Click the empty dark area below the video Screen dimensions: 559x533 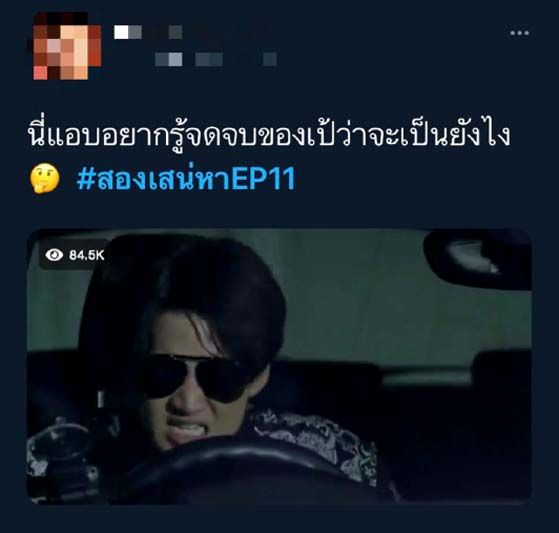coord(280,519)
